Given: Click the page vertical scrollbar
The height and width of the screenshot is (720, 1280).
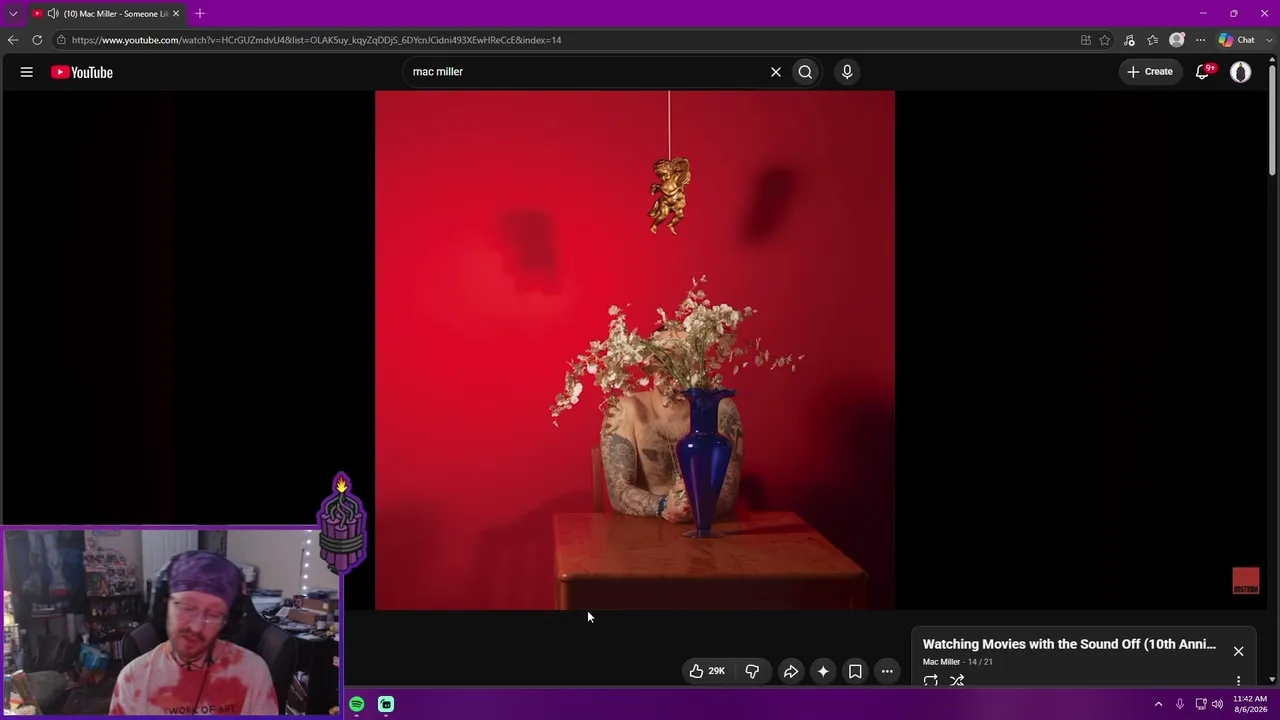Looking at the screenshot, I should coord(1272,120).
